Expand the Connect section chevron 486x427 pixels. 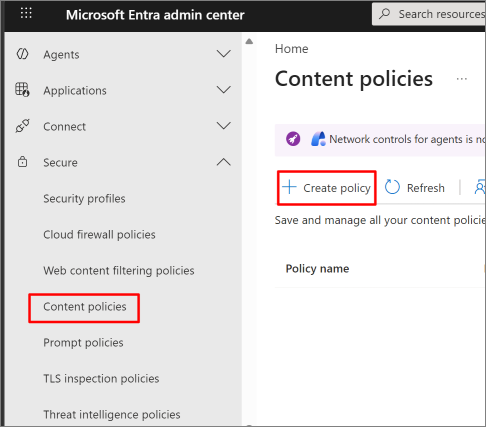[x=224, y=125]
